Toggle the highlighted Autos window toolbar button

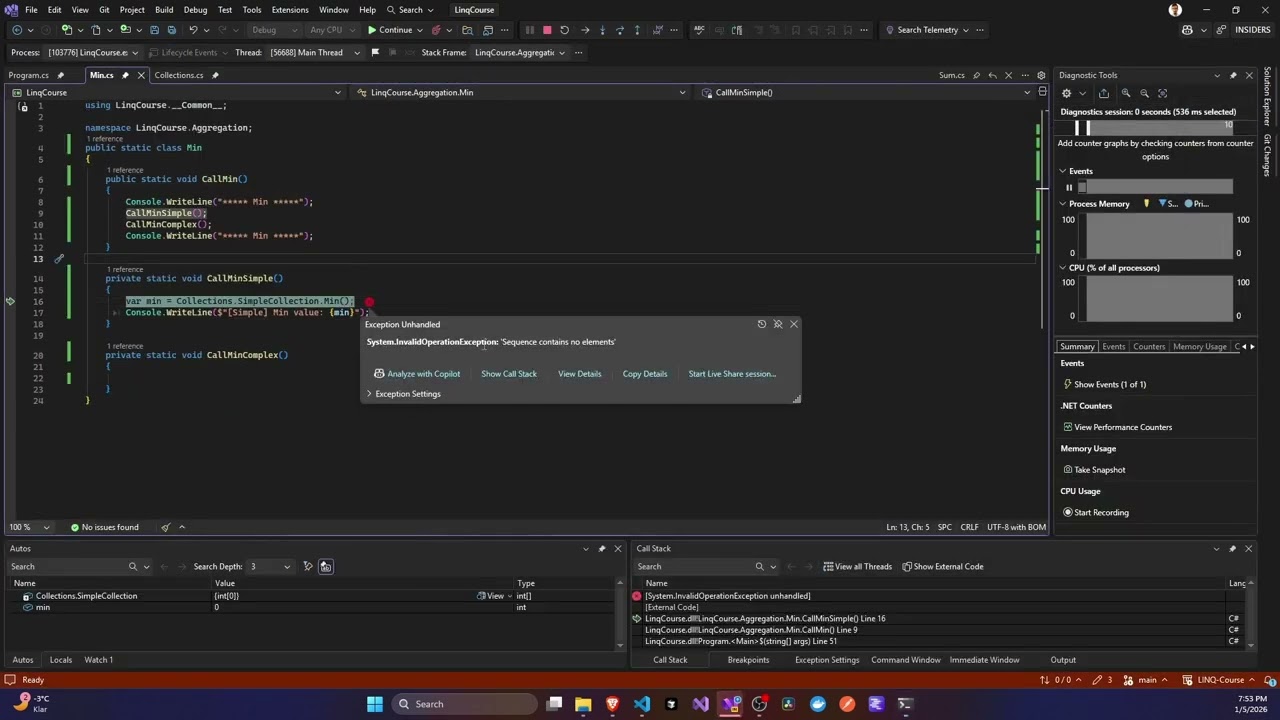click(325, 566)
